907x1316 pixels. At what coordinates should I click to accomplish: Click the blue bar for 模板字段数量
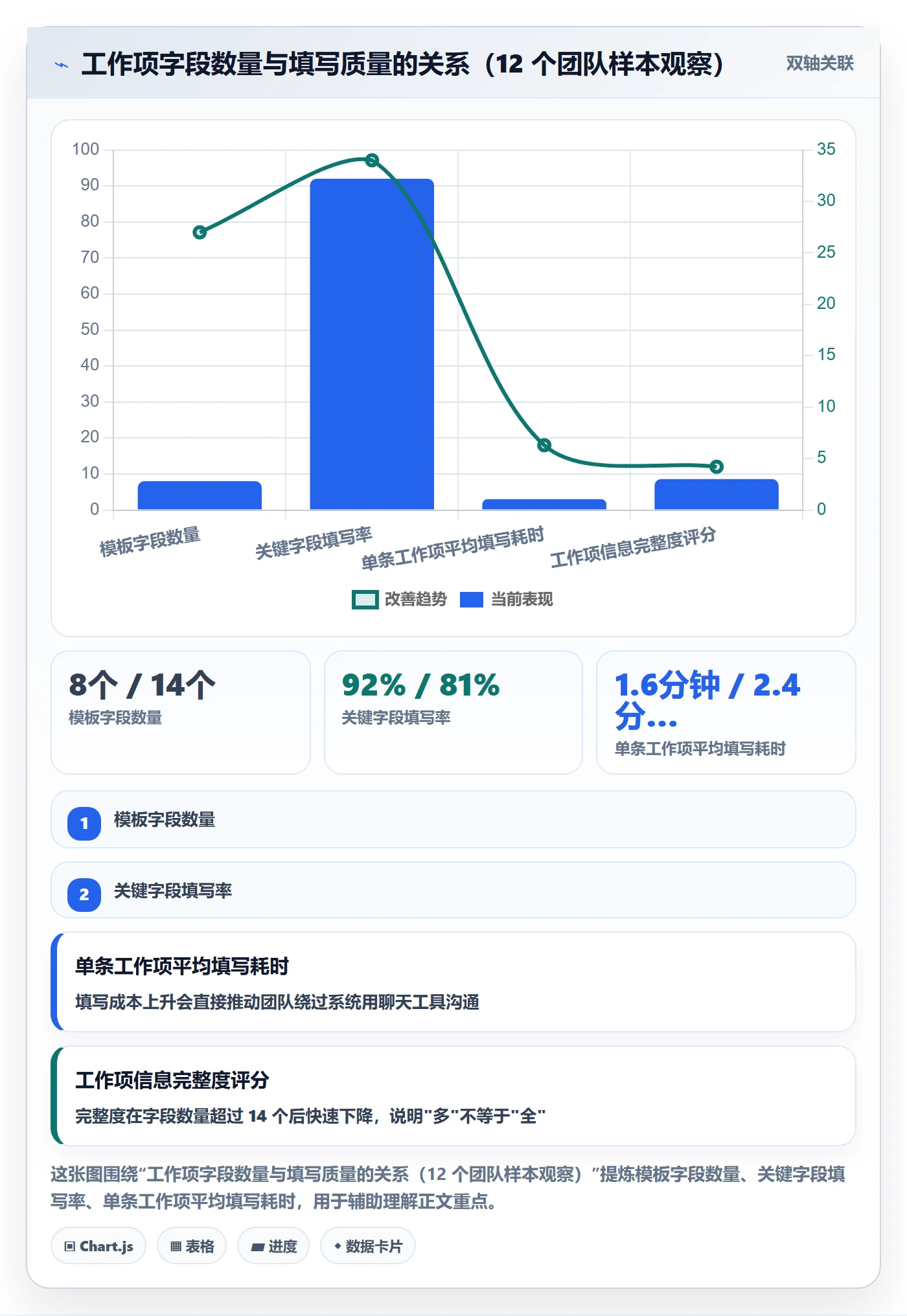point(200,495)
